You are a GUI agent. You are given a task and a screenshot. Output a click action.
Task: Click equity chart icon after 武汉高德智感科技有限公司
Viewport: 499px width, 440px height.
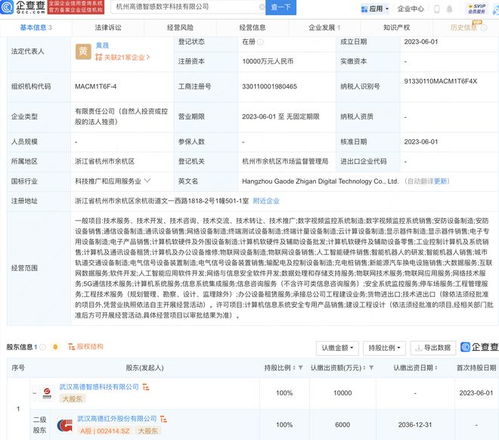point(146,387)
